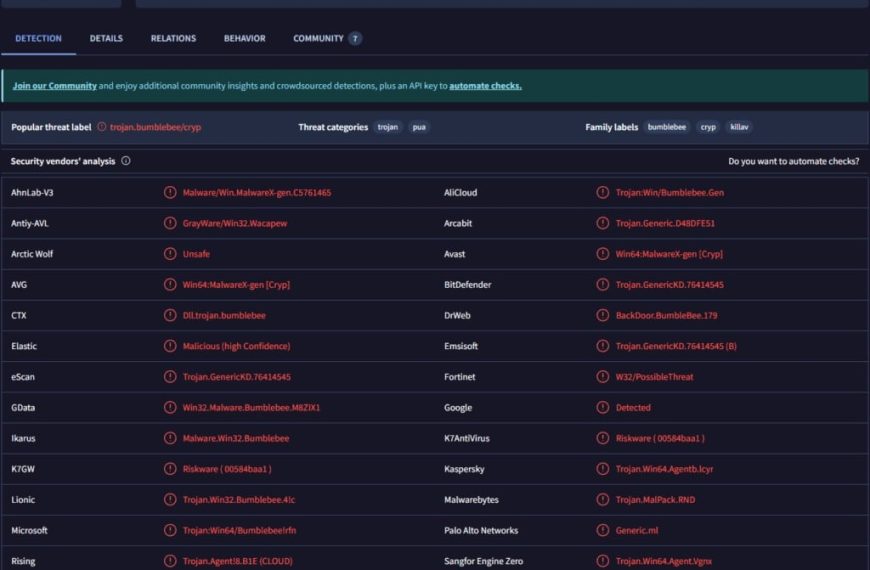The image size is (870, 570).
Task: Click the alert icon in Fortinet row
Action: click(603, 377)
